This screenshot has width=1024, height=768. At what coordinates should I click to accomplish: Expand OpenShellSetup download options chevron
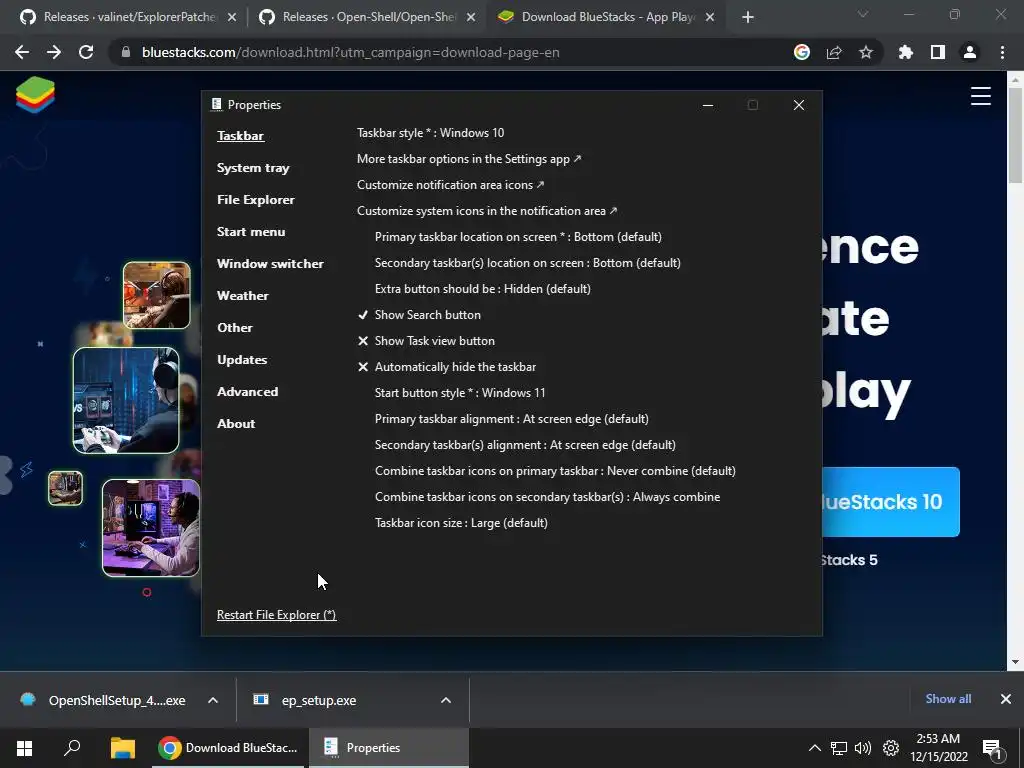coord(213,700)
